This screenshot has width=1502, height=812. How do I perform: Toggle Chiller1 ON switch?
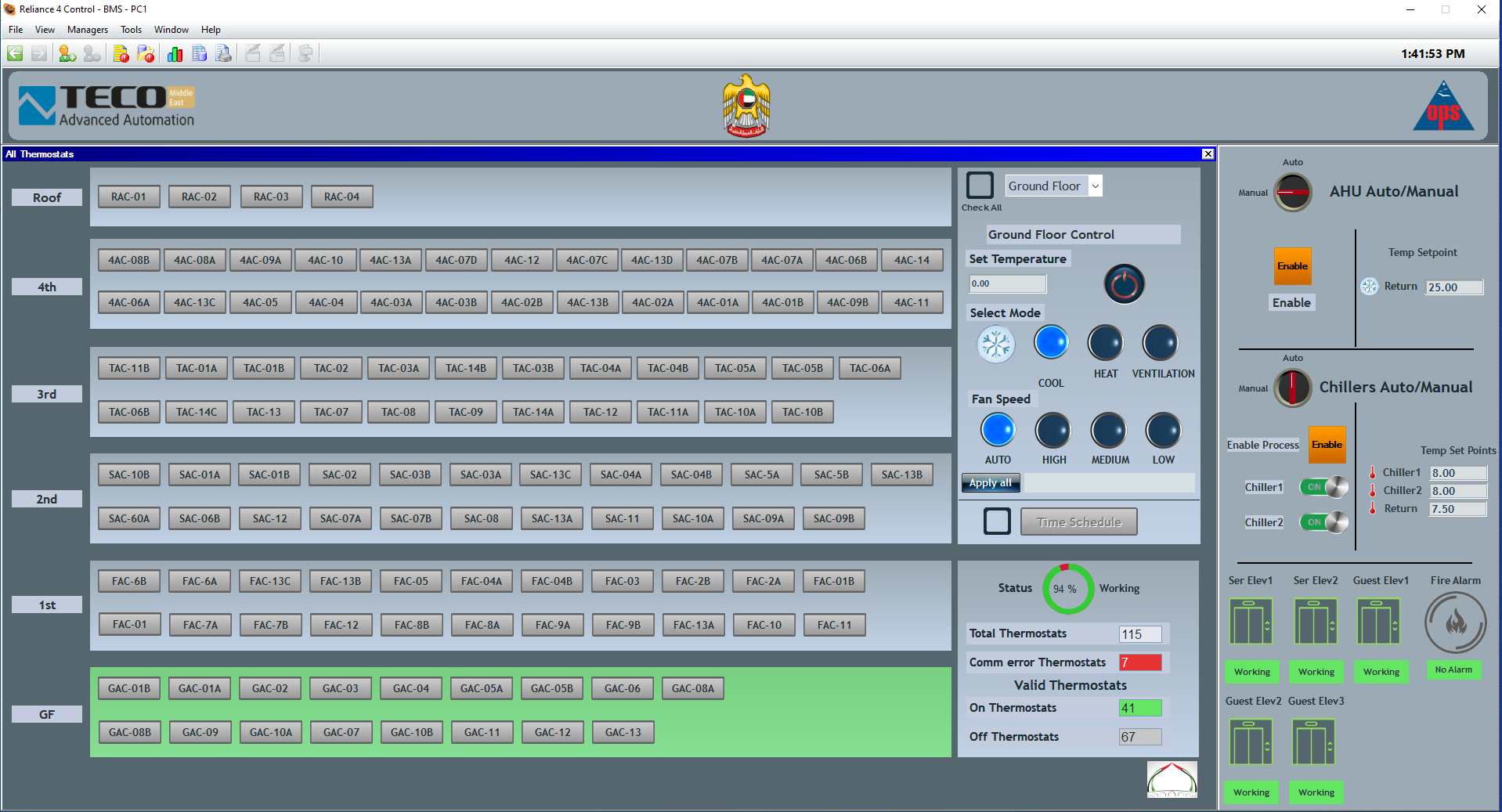(x=1323, y=487)
